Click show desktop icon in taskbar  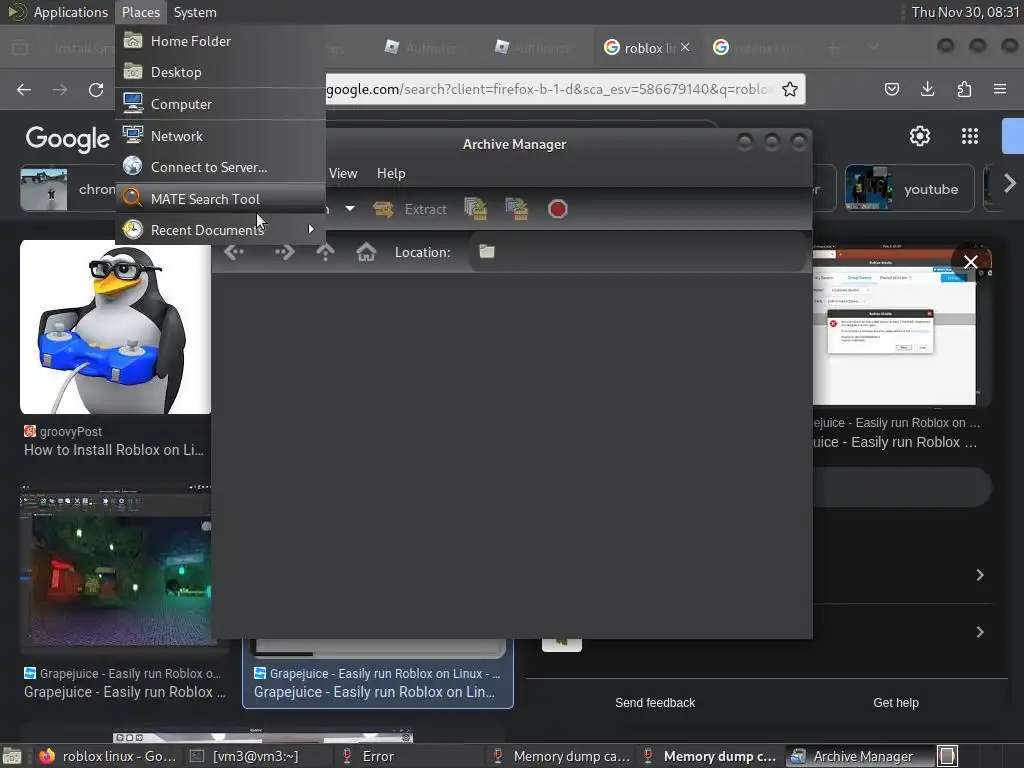(12, 757)
